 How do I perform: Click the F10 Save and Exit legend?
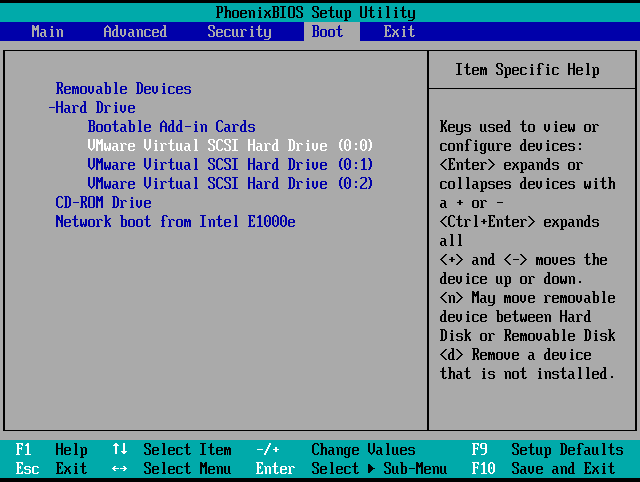[544, 469]
